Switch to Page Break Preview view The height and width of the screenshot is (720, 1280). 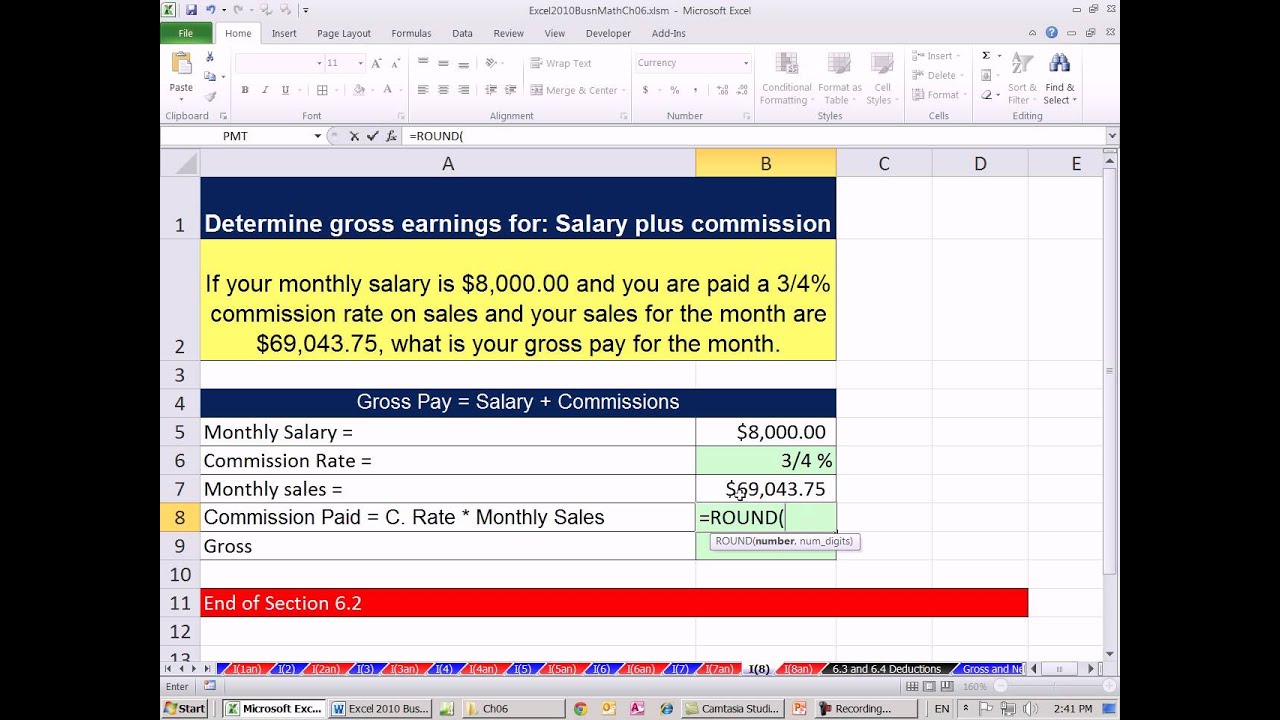click(945, 687)
